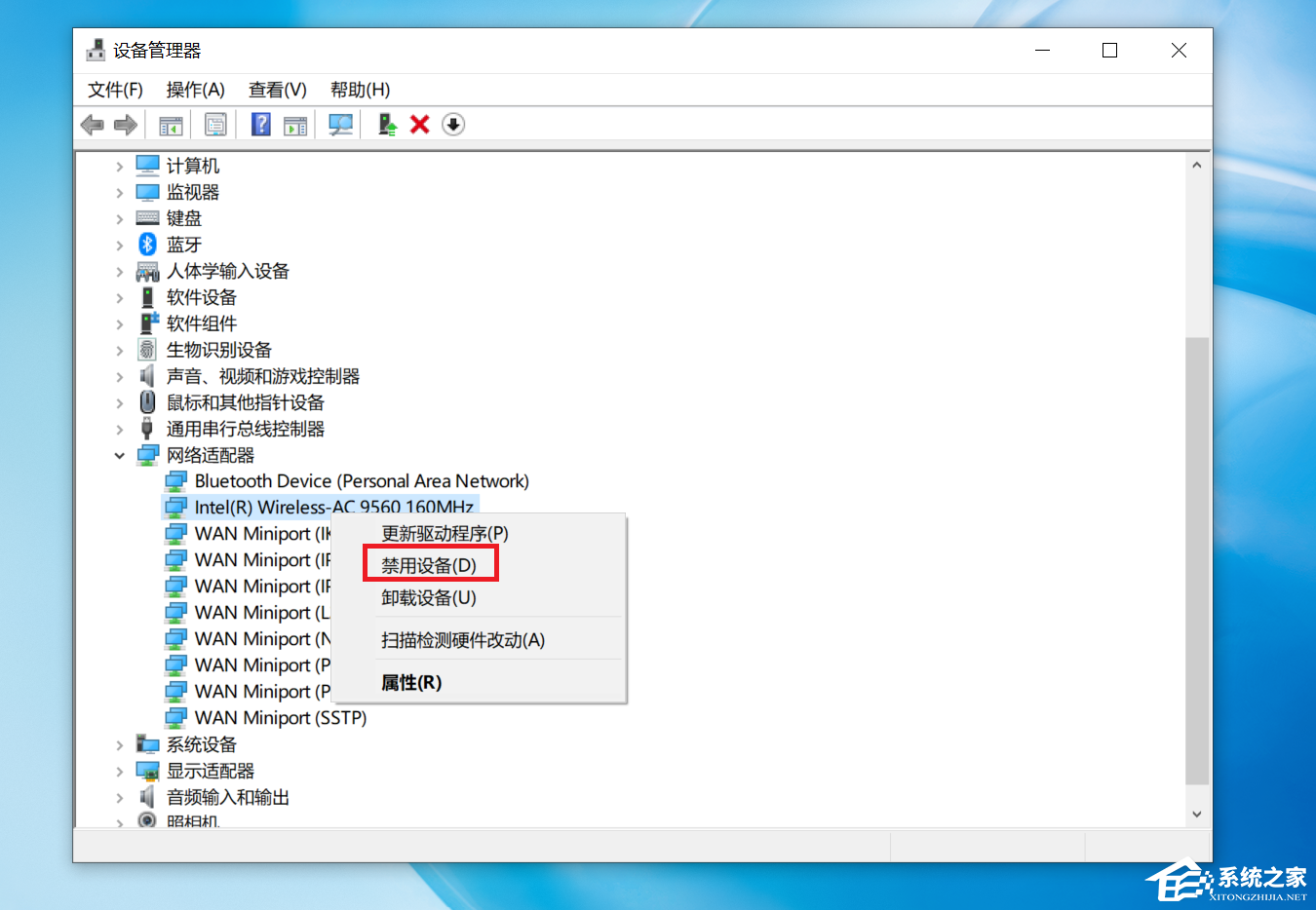Select the 软件设备 tree item
This screenshot has width=1316, height=910.
[201, 297]
